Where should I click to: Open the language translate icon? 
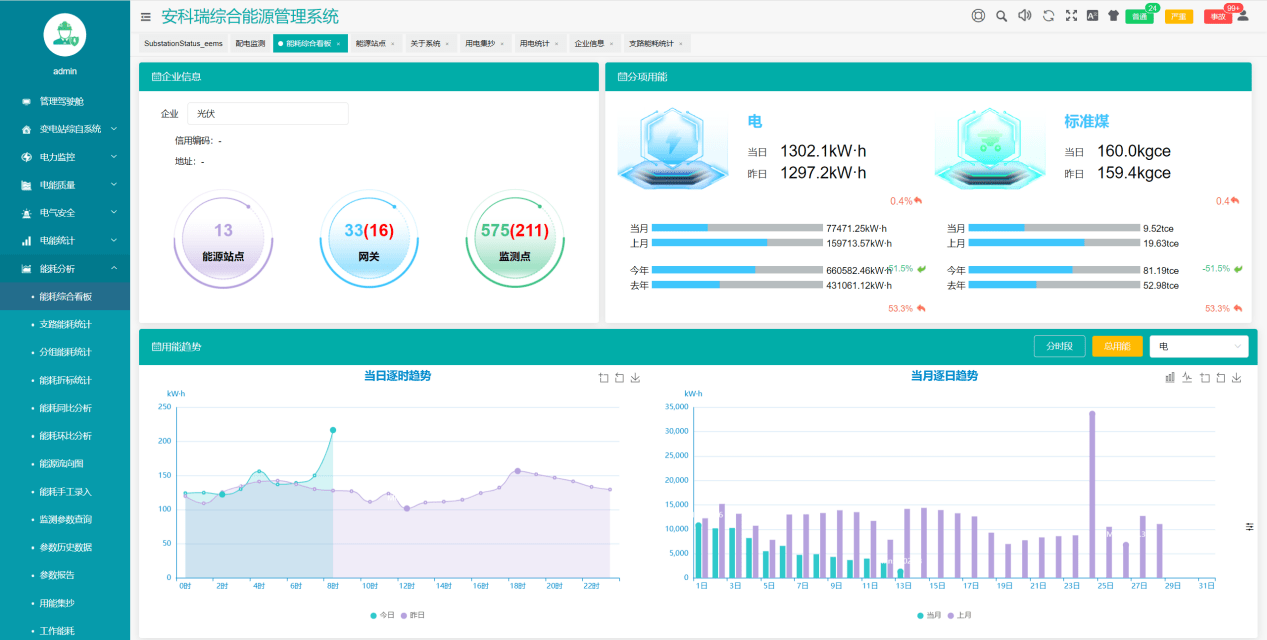click(1092, 16)
